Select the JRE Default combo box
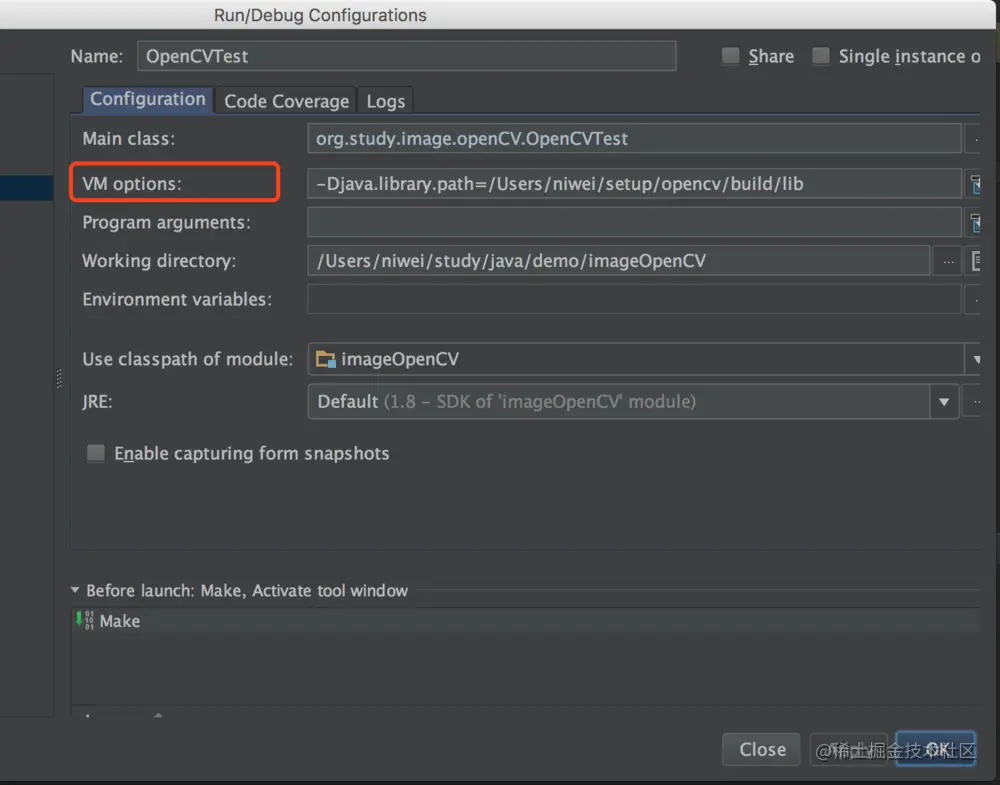This screenshot has height=785, width=1000. (633, 402)
